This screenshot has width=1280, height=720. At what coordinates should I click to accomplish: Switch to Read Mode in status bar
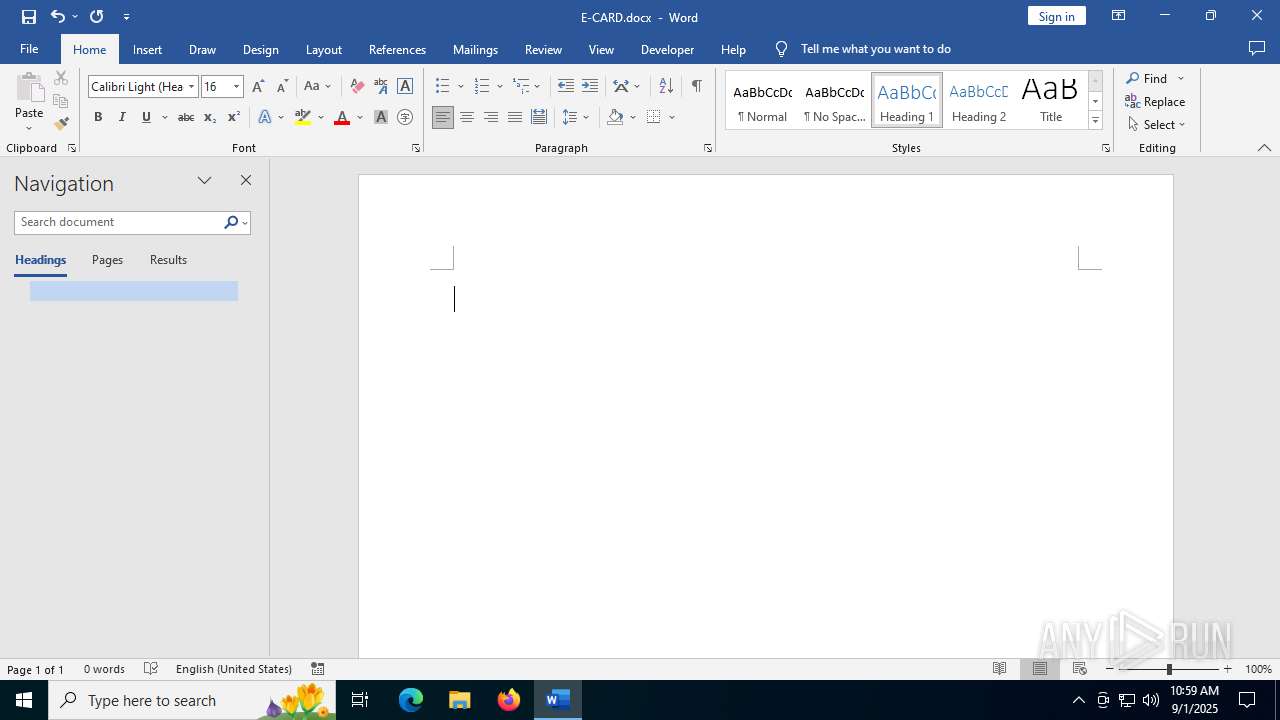click(x=1000, y=669)
